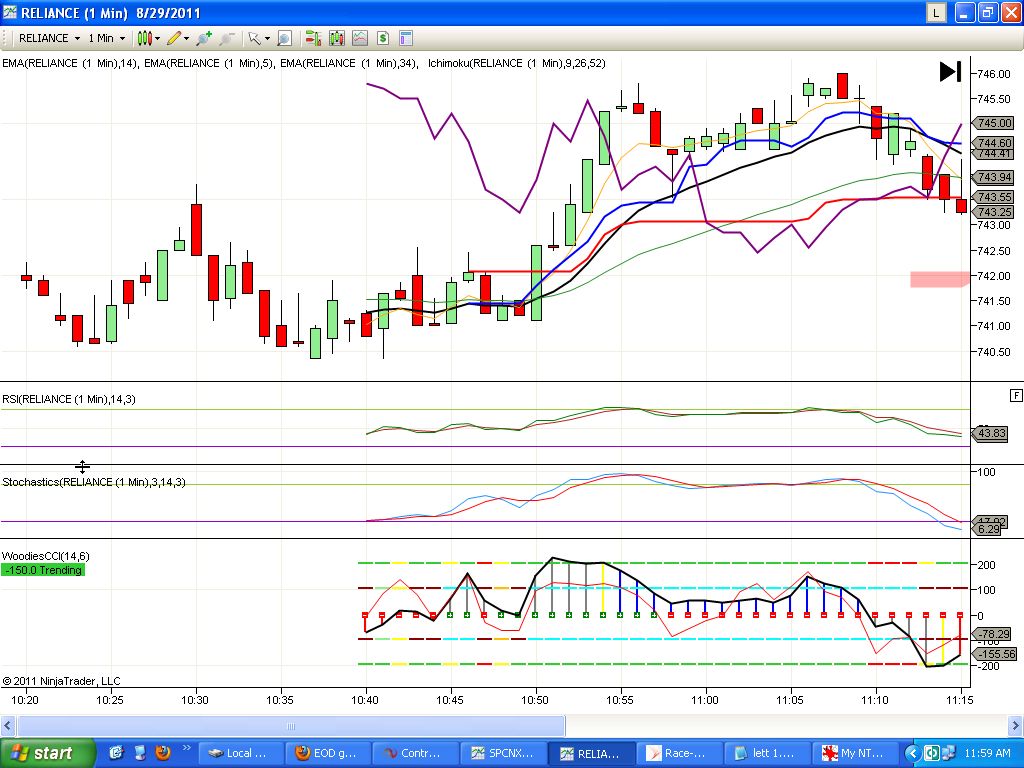This screenshot has width=1024, height=768.
Task: Click the Stochastics indicator label
Action: (x=93, y=482)
